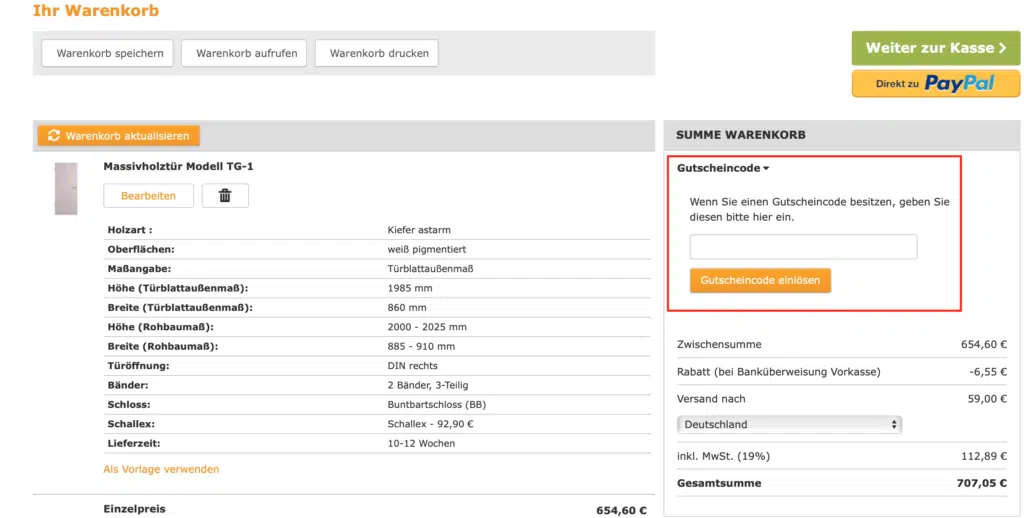Click the Holzart label

point(130,230)
